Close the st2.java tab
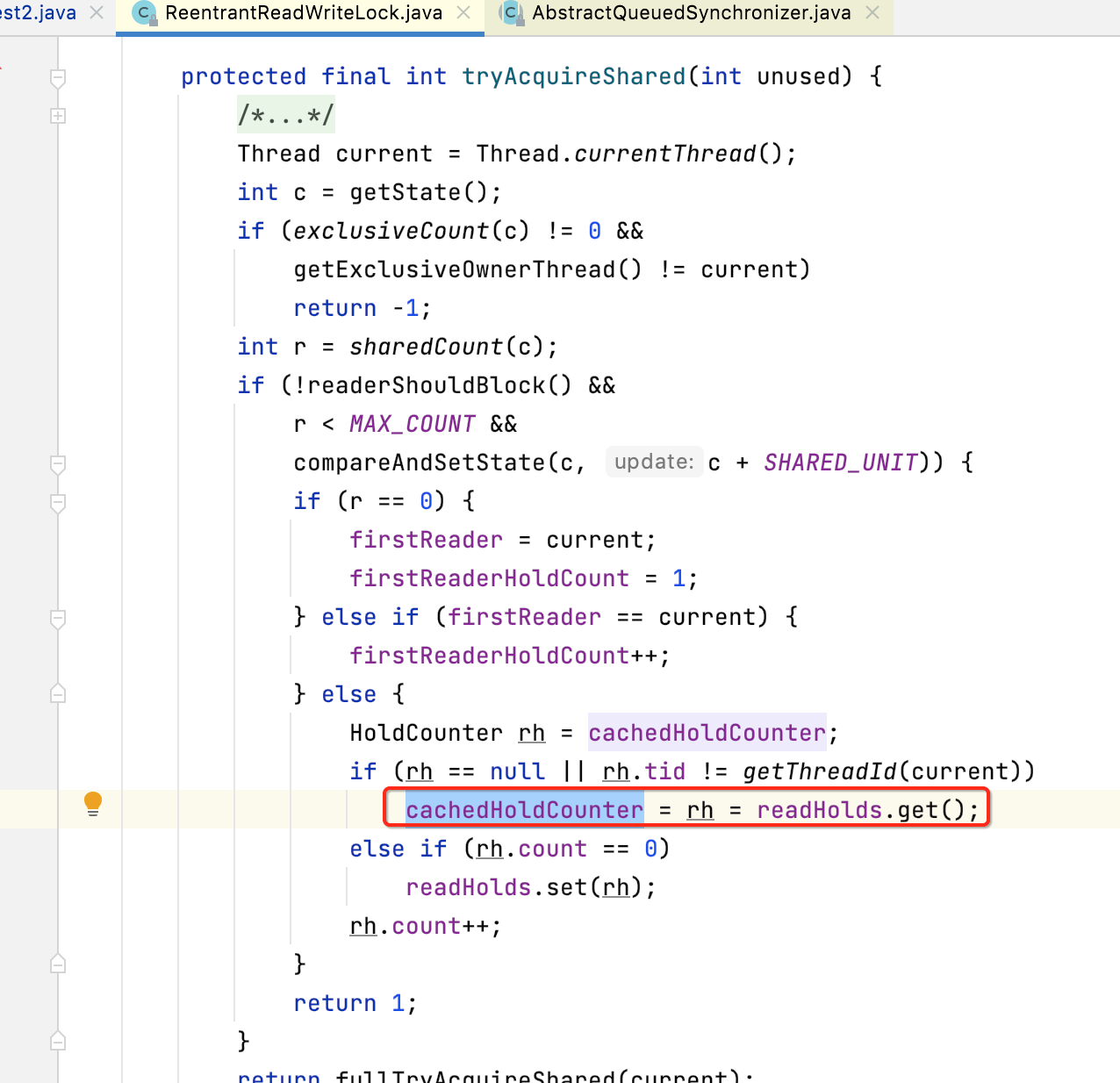Image resolution: width=1120 pixels, height=1083 pixels. (x=97, y=12)
